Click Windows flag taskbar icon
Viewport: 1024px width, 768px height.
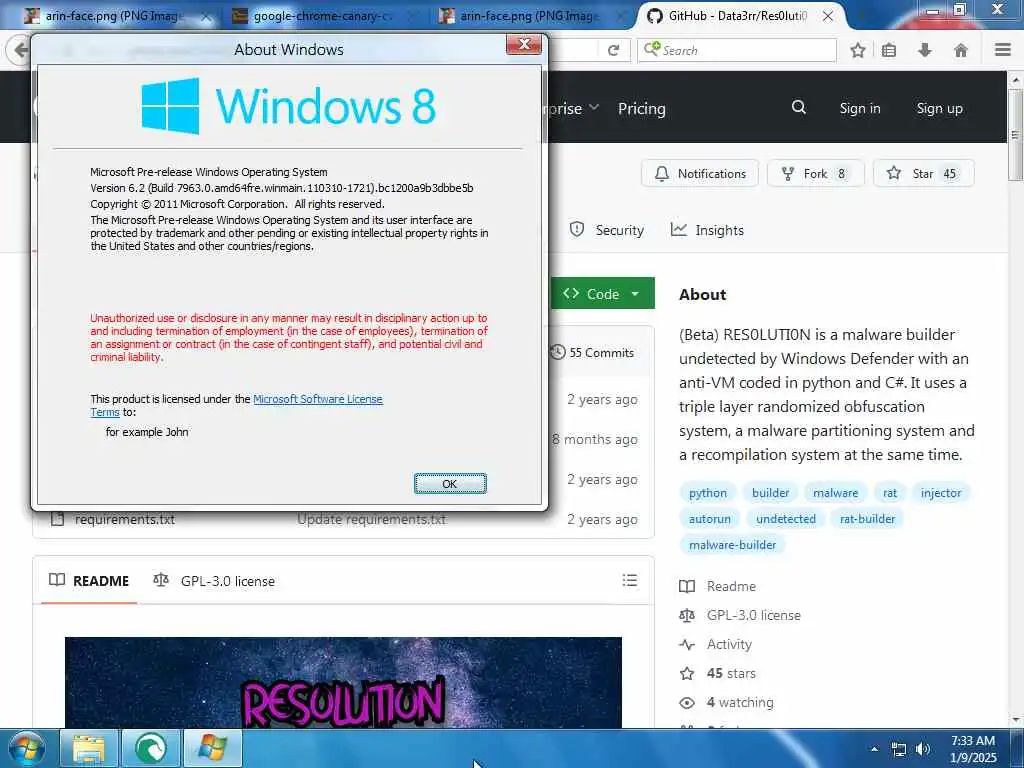(x=213, y=749)
